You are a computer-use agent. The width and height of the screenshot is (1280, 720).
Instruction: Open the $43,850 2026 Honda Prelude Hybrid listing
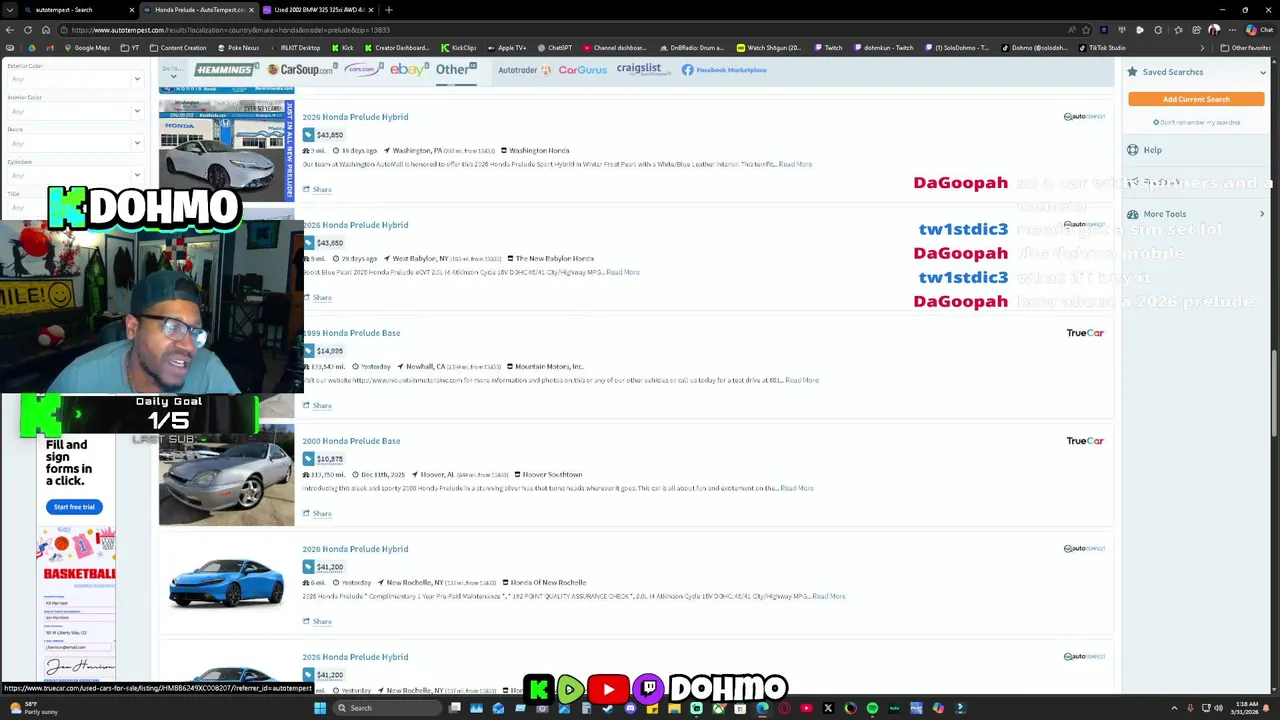click(355, 117)
